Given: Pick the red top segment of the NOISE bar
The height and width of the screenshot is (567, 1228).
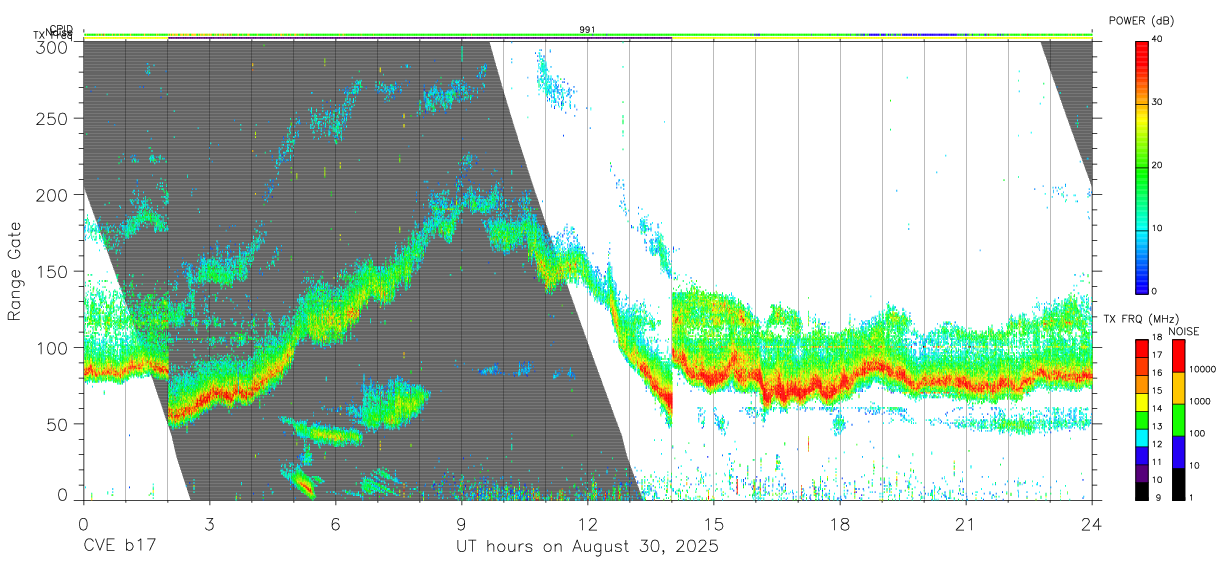Looking at the screenshot, I should [x=1179, y=356].
